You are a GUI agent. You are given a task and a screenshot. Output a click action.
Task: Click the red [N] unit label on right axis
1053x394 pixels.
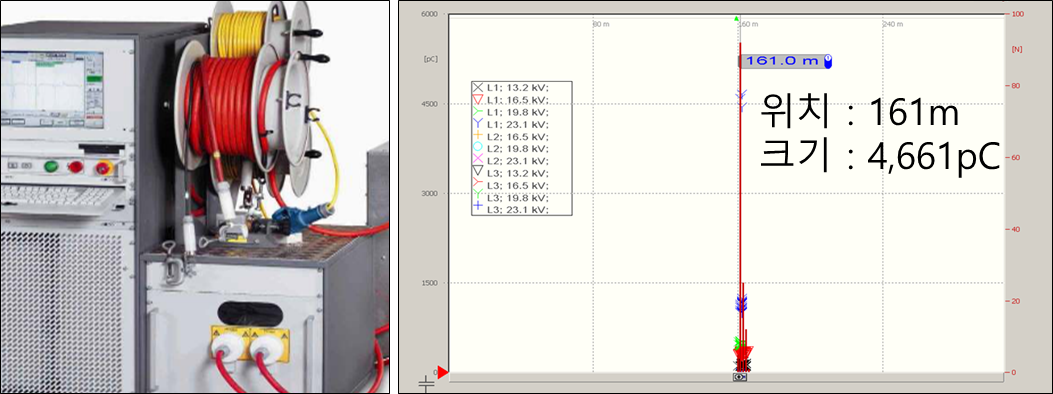point(1017,50)
